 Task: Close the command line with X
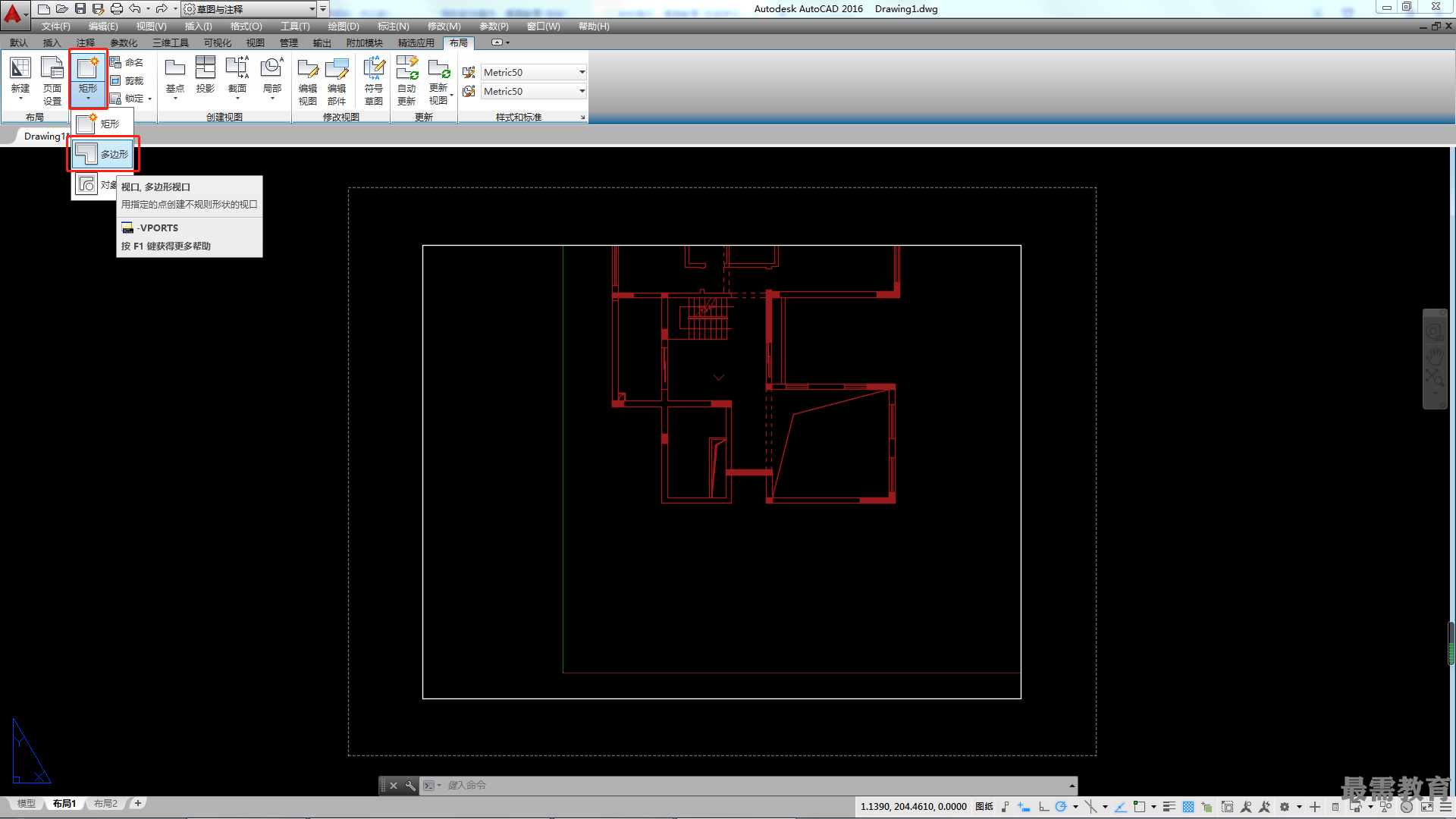coord(394,786)
